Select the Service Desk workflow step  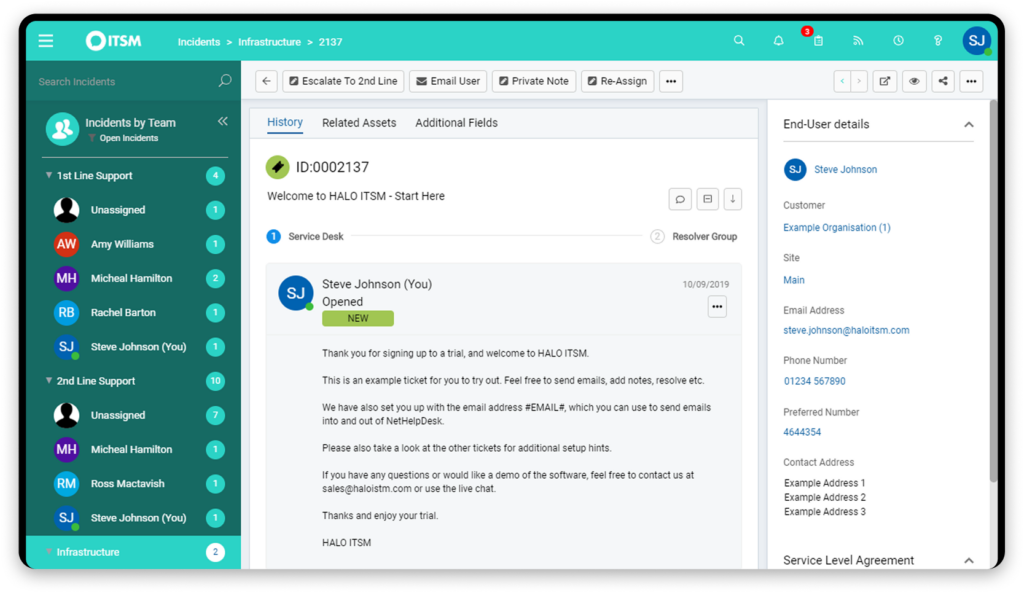pos(305,236)
